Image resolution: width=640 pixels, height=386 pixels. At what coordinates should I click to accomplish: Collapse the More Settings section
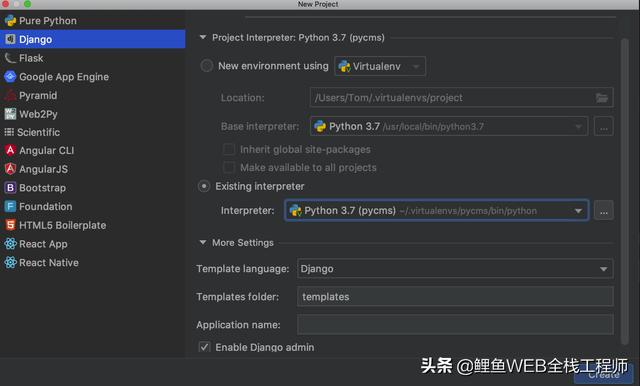pyautogui.click(x=203, y=242)
